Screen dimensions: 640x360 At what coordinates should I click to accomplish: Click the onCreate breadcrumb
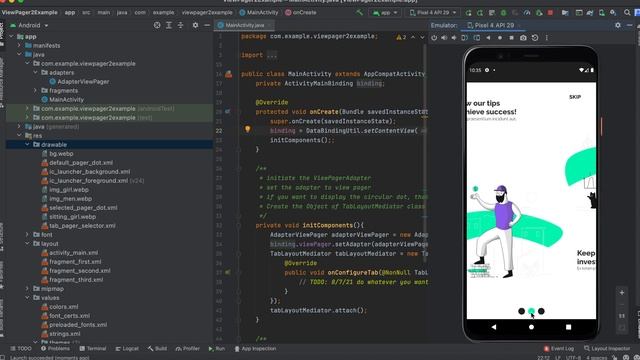300,13
